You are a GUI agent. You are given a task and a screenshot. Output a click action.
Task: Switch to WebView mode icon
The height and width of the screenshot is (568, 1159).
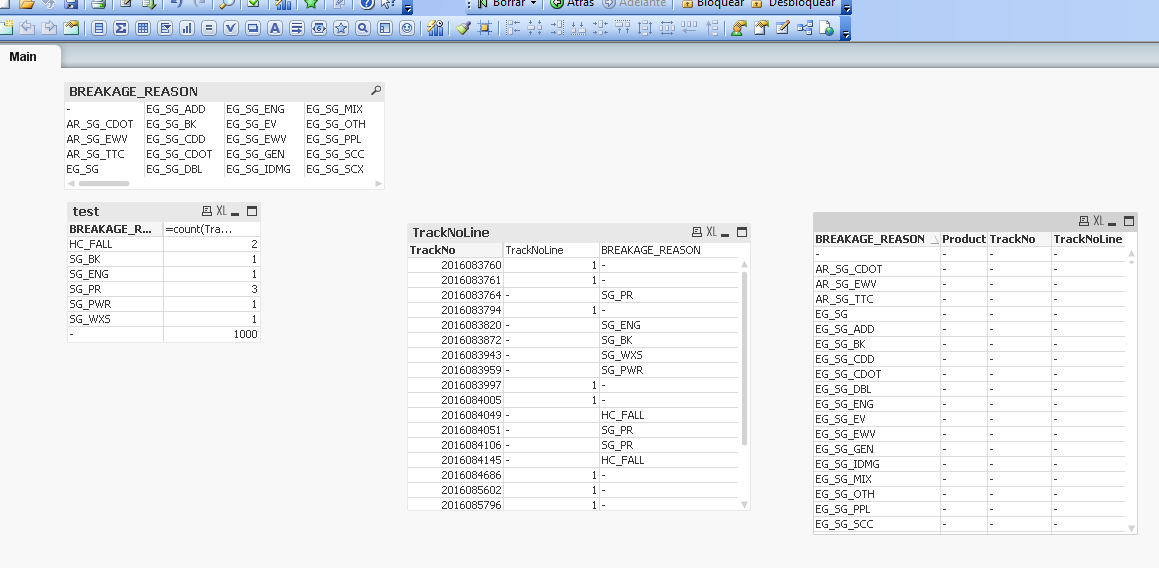[826, 28]
